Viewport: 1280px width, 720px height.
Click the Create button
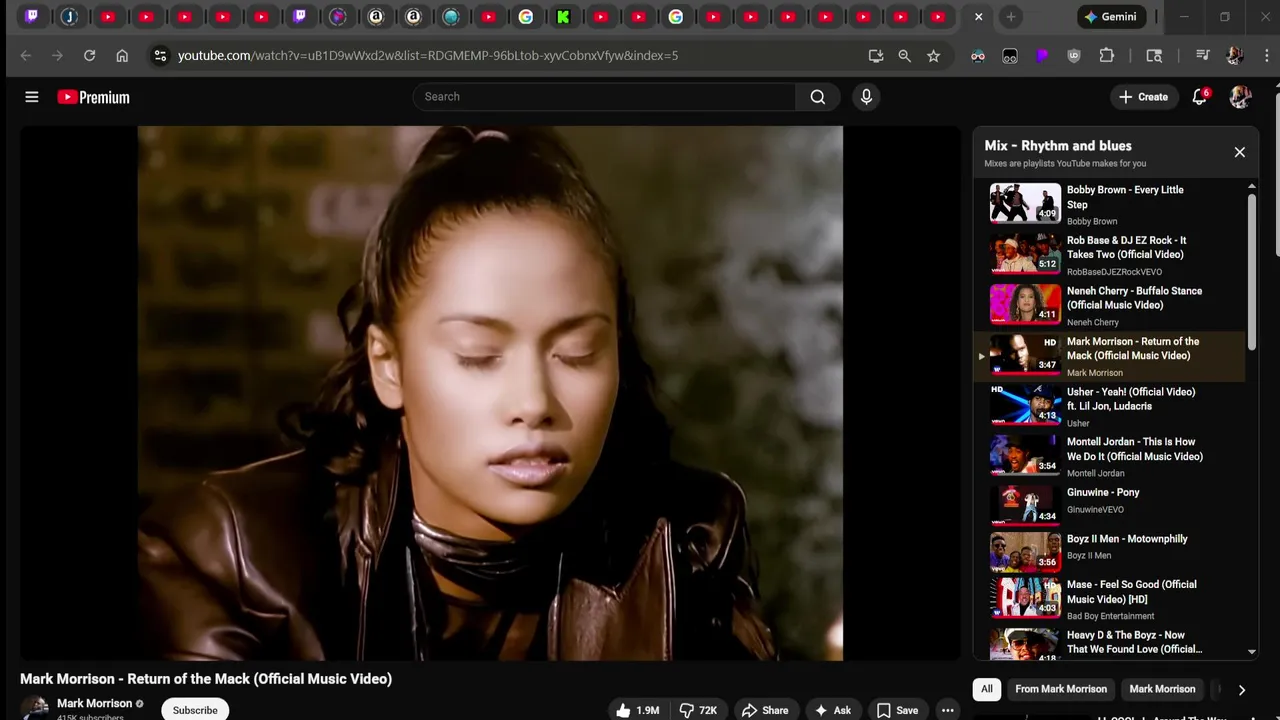1143,97
